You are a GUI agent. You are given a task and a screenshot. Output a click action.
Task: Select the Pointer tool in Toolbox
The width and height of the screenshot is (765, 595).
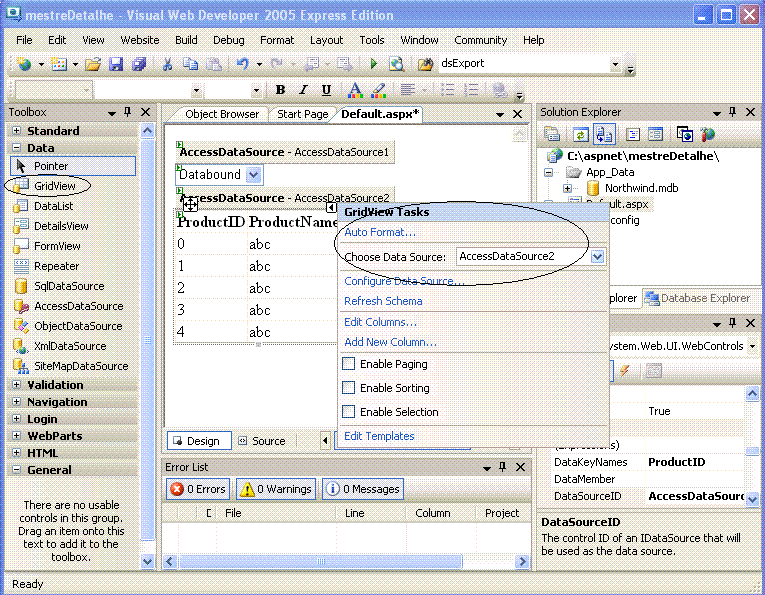point(73,166)
